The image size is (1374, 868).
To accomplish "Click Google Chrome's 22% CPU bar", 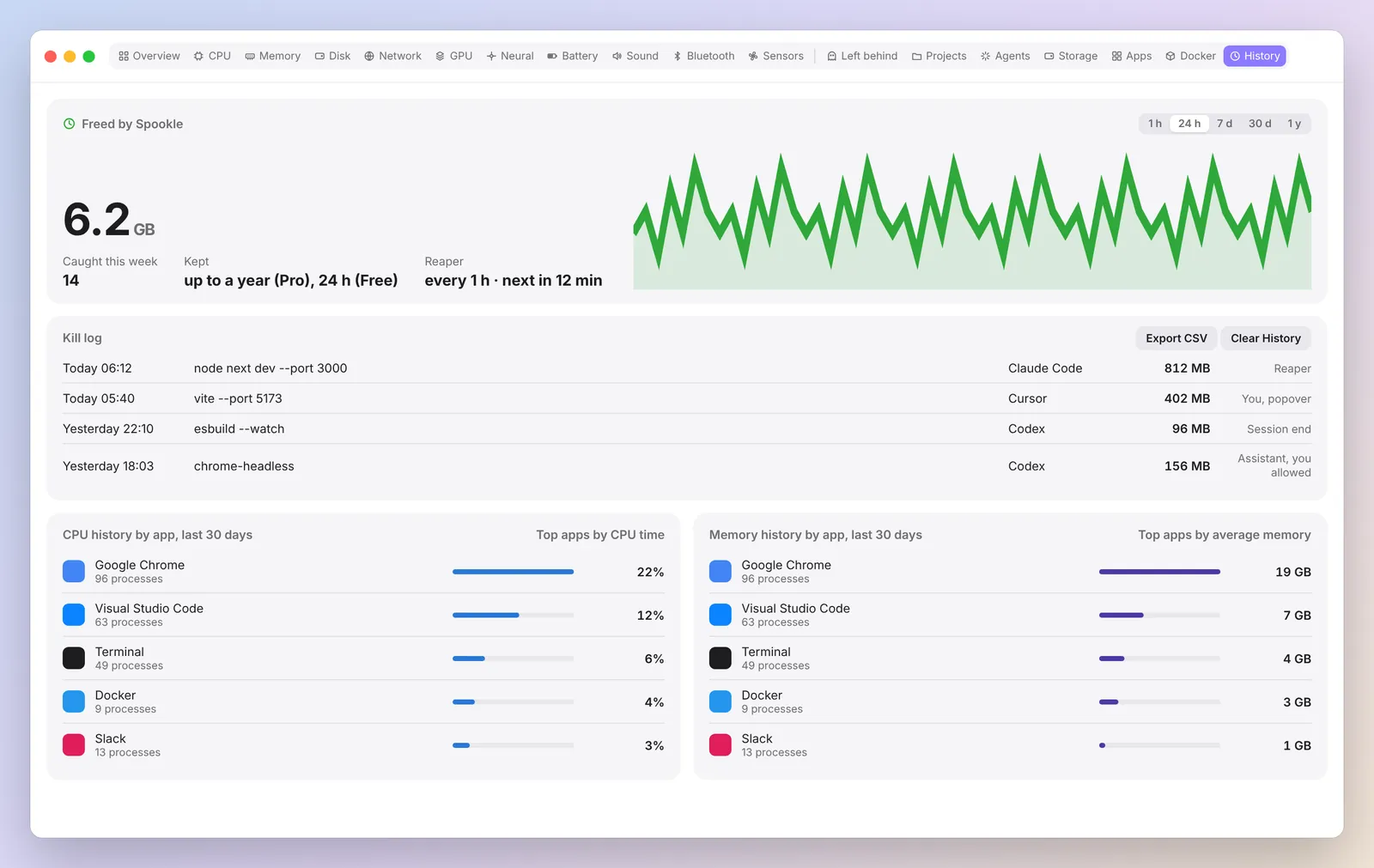I will [x=513, y=572].
